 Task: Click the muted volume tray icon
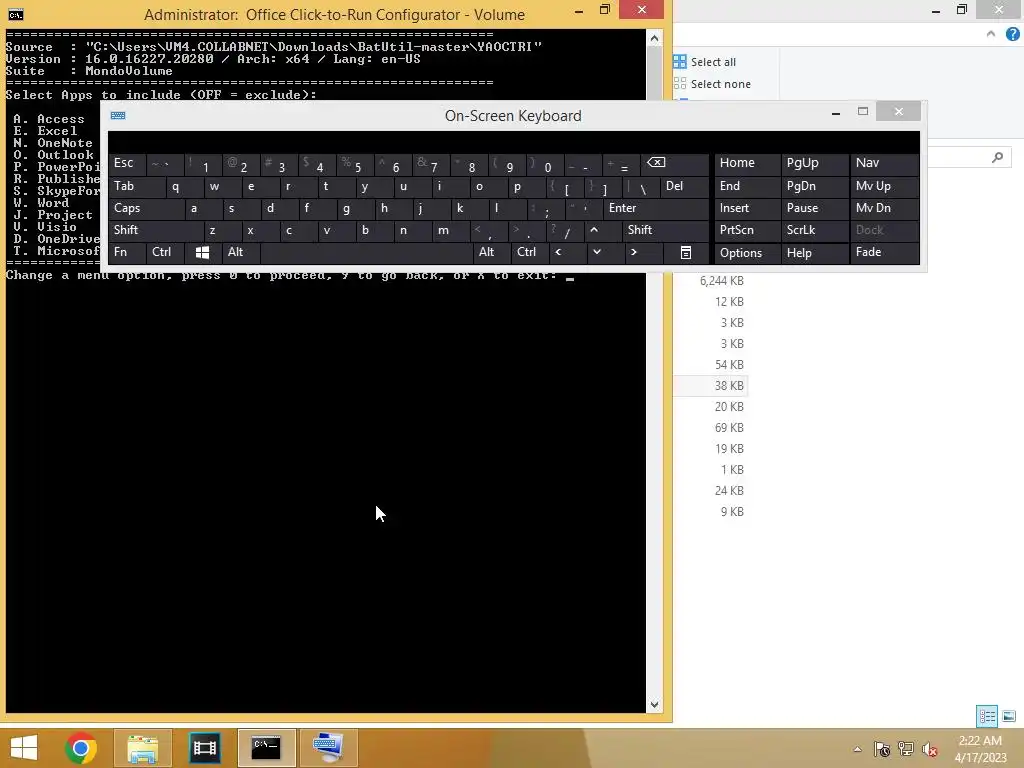[x=929, y=749]
